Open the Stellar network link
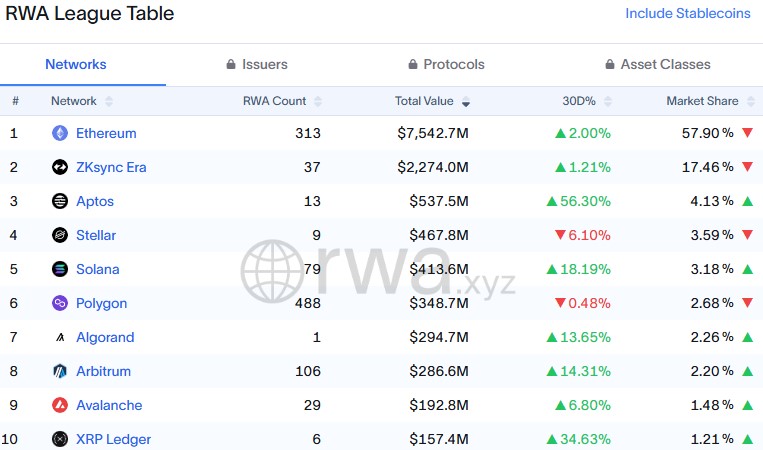The width and height of the screenshot is (763, 450). (x=96, y=235)
